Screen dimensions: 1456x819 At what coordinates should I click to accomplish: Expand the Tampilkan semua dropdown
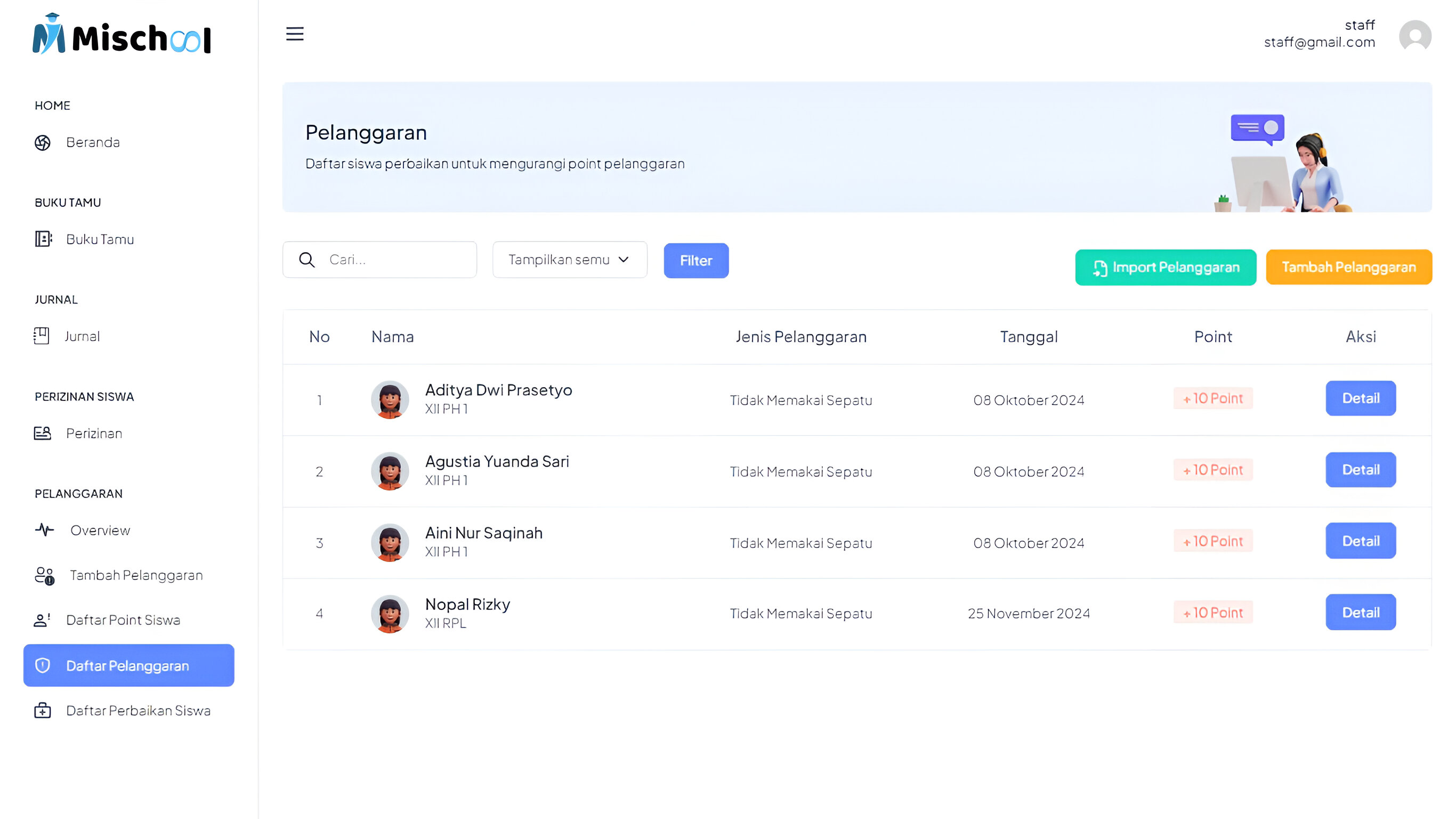pyautogui.click(x=569, y=260)
